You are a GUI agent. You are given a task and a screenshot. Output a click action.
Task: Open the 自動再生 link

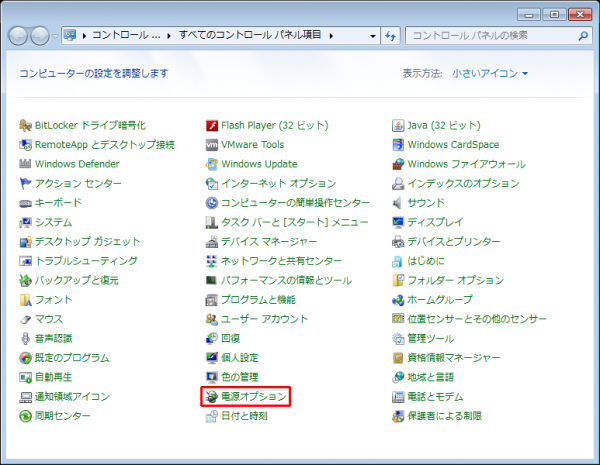coord(54,377)
